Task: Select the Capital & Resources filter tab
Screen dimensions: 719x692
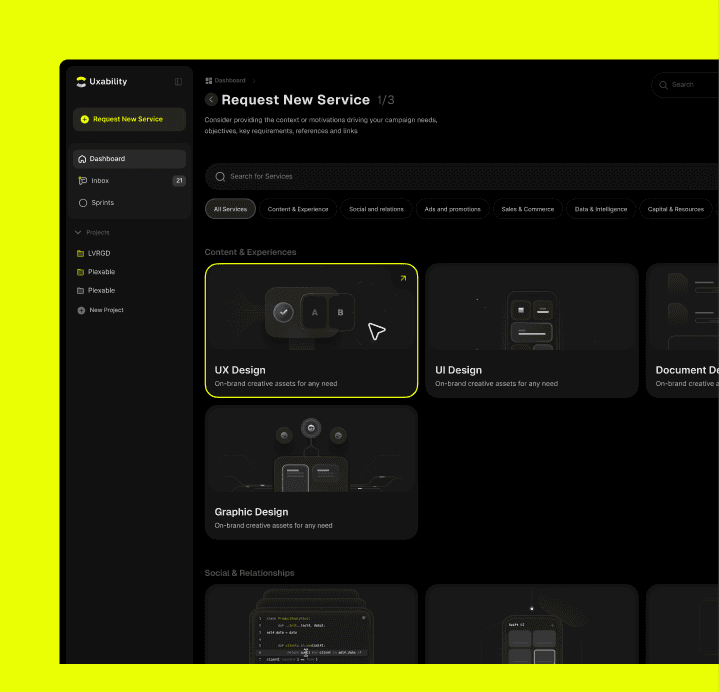Action: pyautogui.click(x=676, y=209)
